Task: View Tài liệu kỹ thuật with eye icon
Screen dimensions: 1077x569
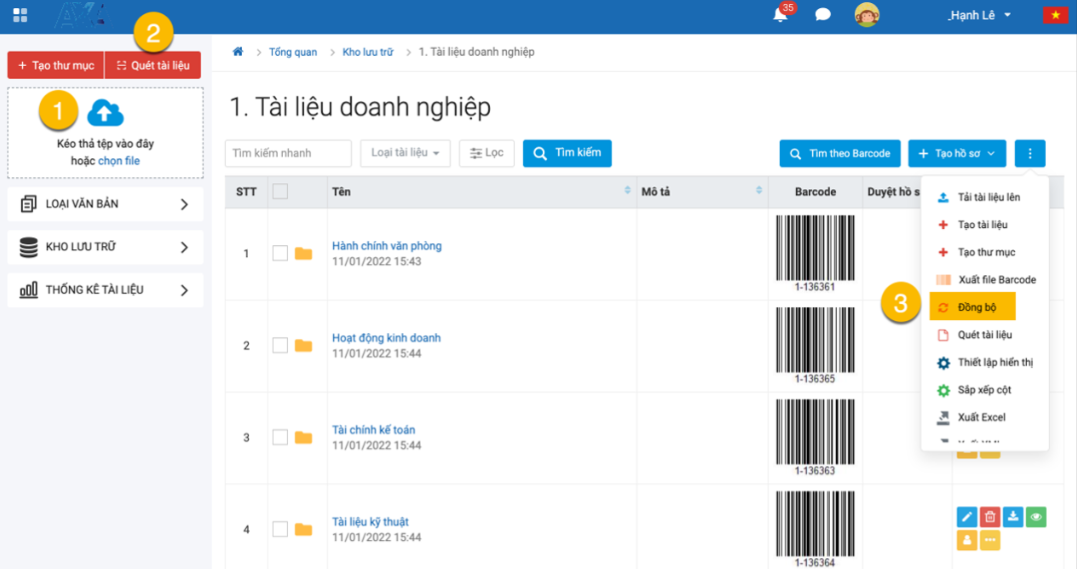Action: coord(1036,517)
